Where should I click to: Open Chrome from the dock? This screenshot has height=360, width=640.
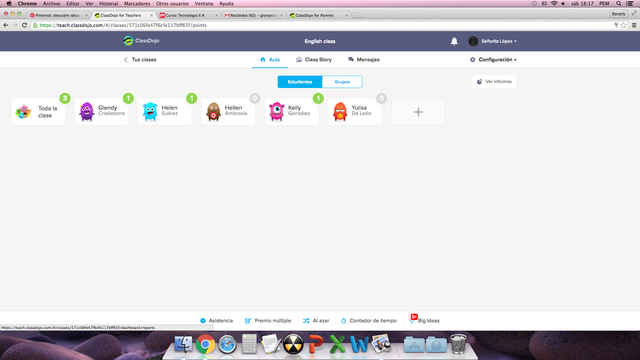tap(205, 344)
